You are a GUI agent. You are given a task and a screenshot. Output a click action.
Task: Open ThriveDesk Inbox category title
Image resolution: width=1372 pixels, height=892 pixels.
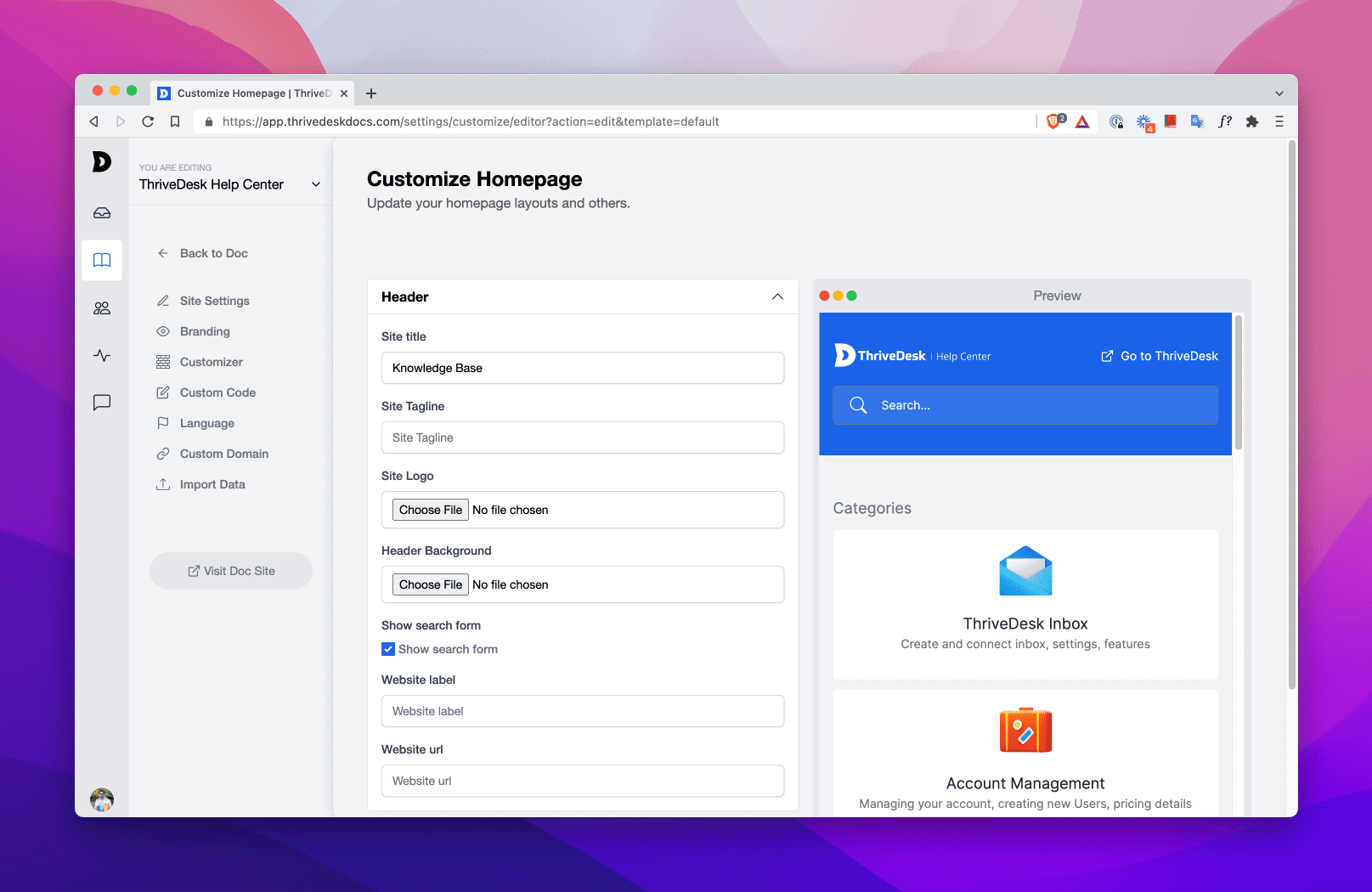[1025, 624]
